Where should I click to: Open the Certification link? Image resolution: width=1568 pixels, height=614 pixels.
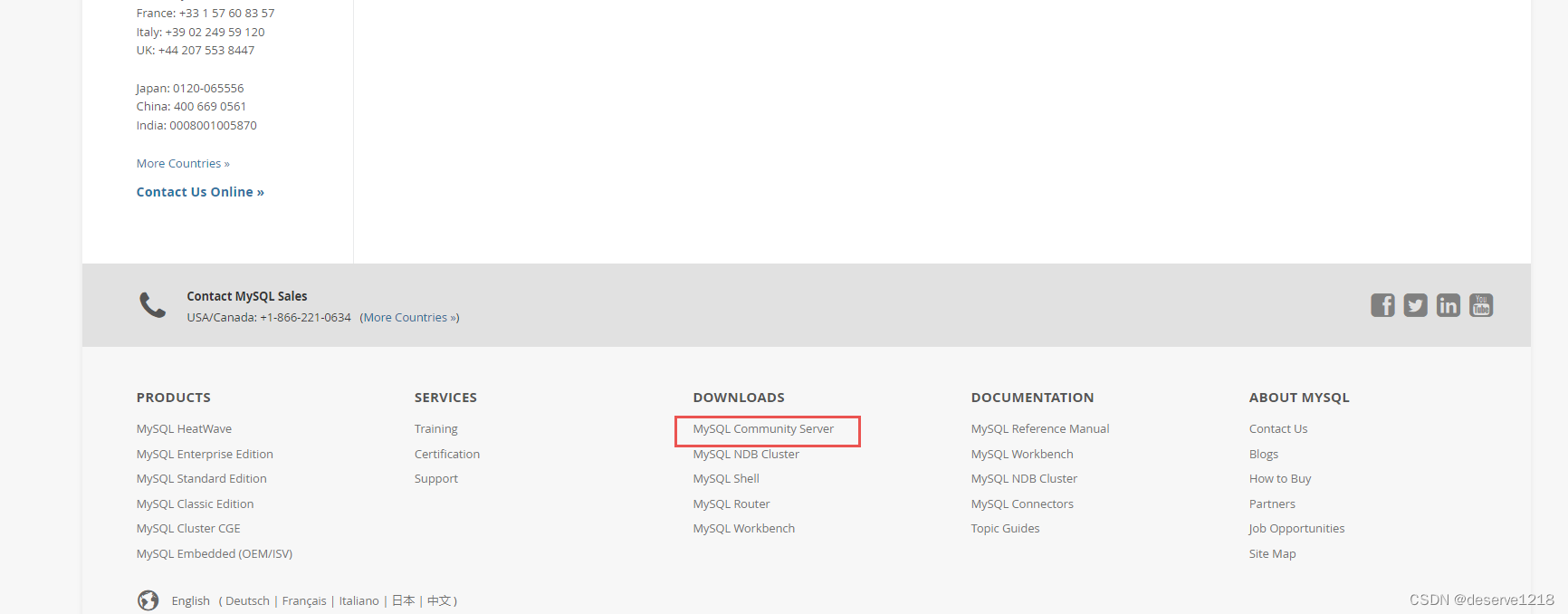[447, 455]
